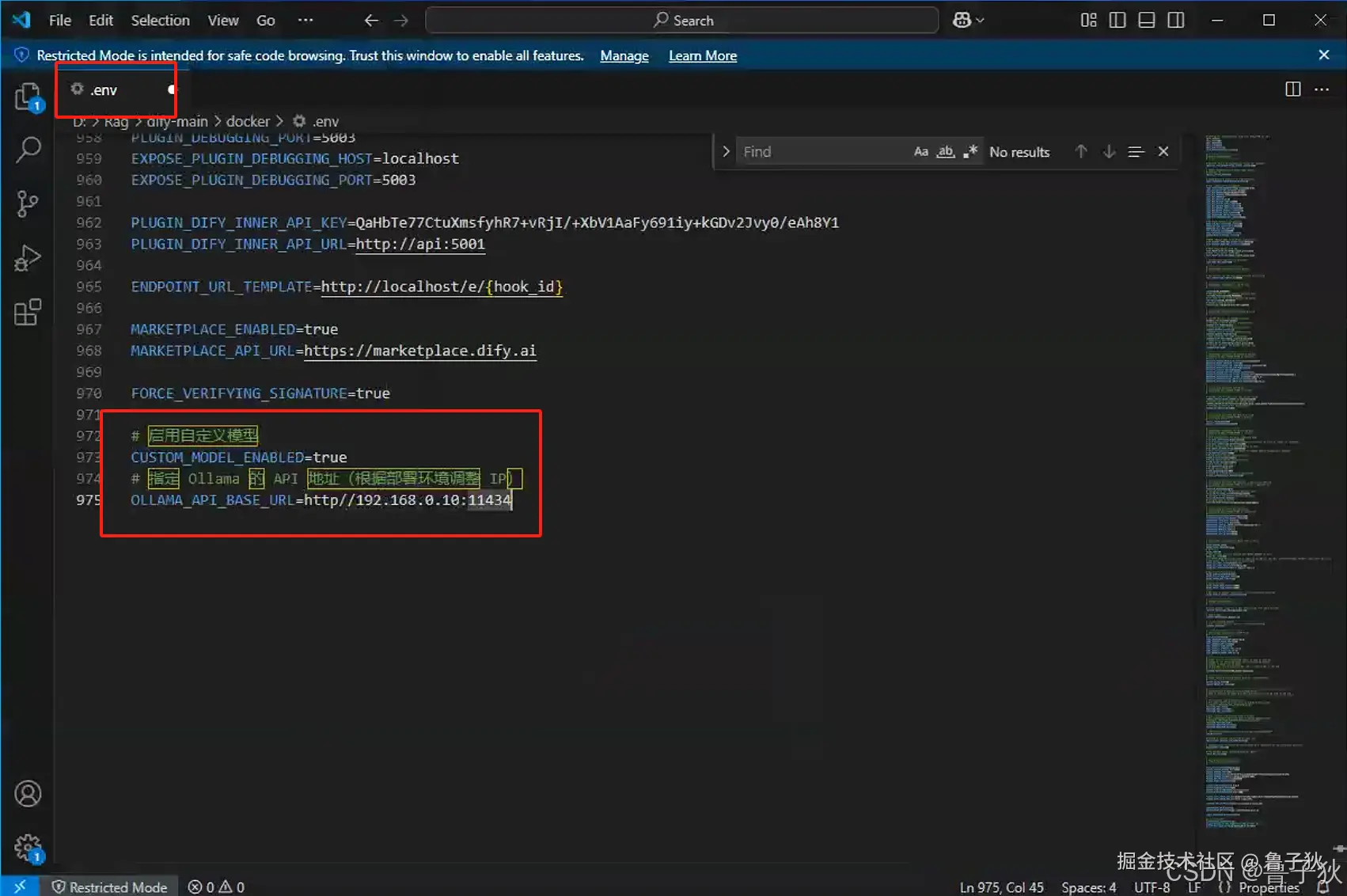Viewport: 1347px width, 896px height.
Task: Open the View menu
Action: tap(222, 21)
